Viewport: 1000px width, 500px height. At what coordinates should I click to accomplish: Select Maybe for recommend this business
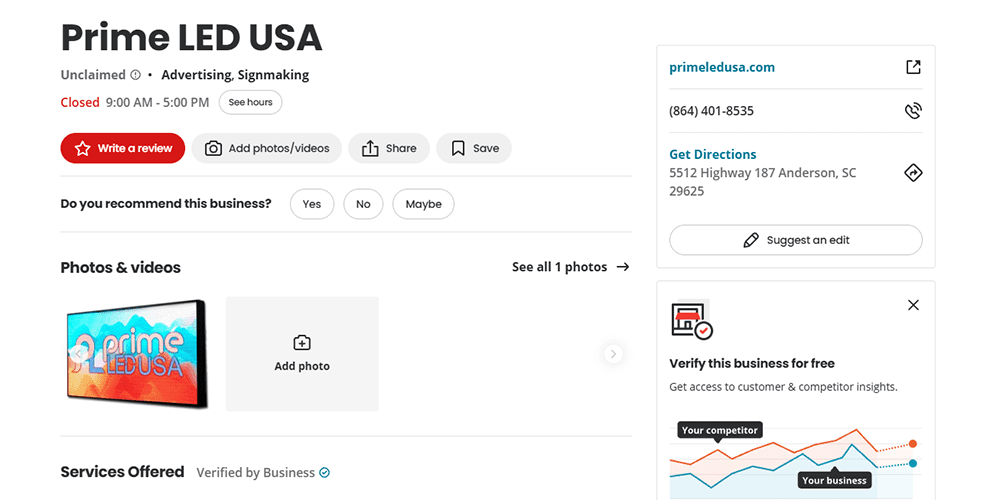[423, 204]
